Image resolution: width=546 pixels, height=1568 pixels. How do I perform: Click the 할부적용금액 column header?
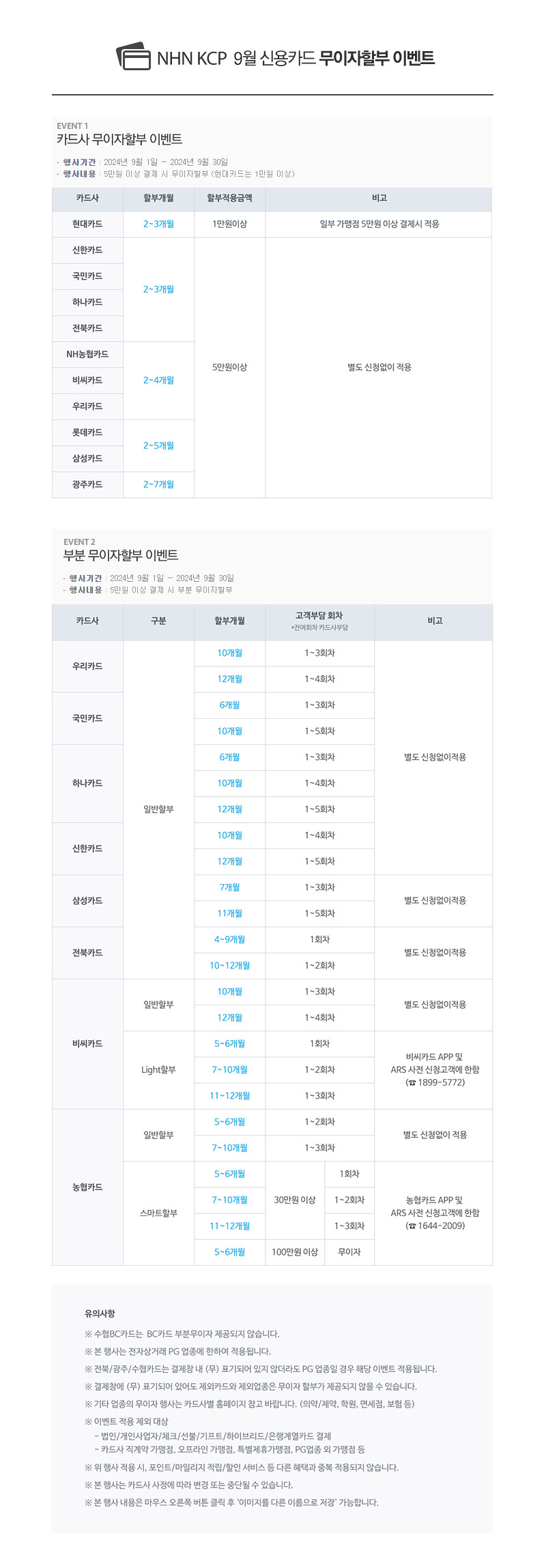[x=229, y=198]
